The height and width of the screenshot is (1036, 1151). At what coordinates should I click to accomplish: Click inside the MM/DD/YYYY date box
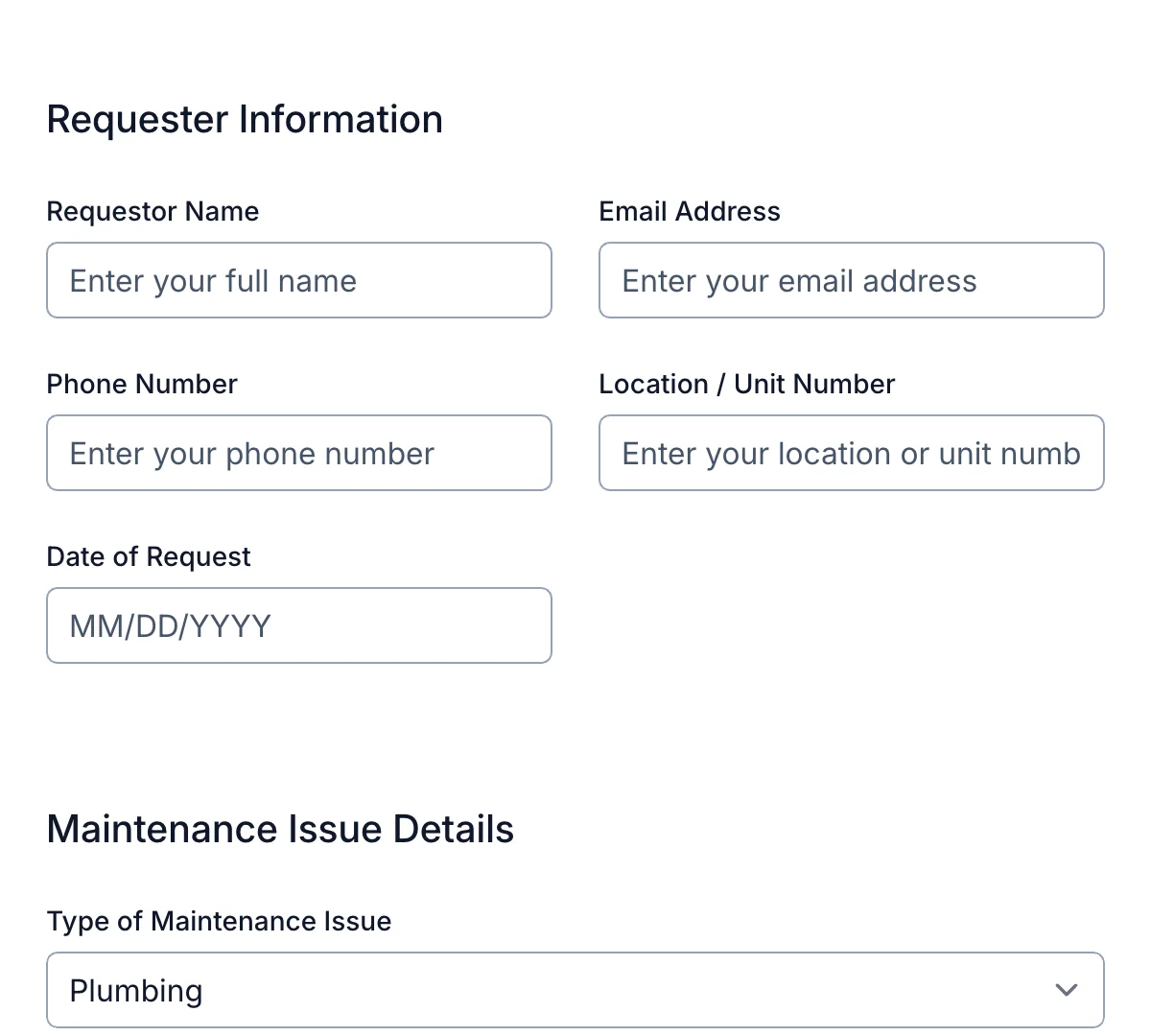[x=299, y=625]
